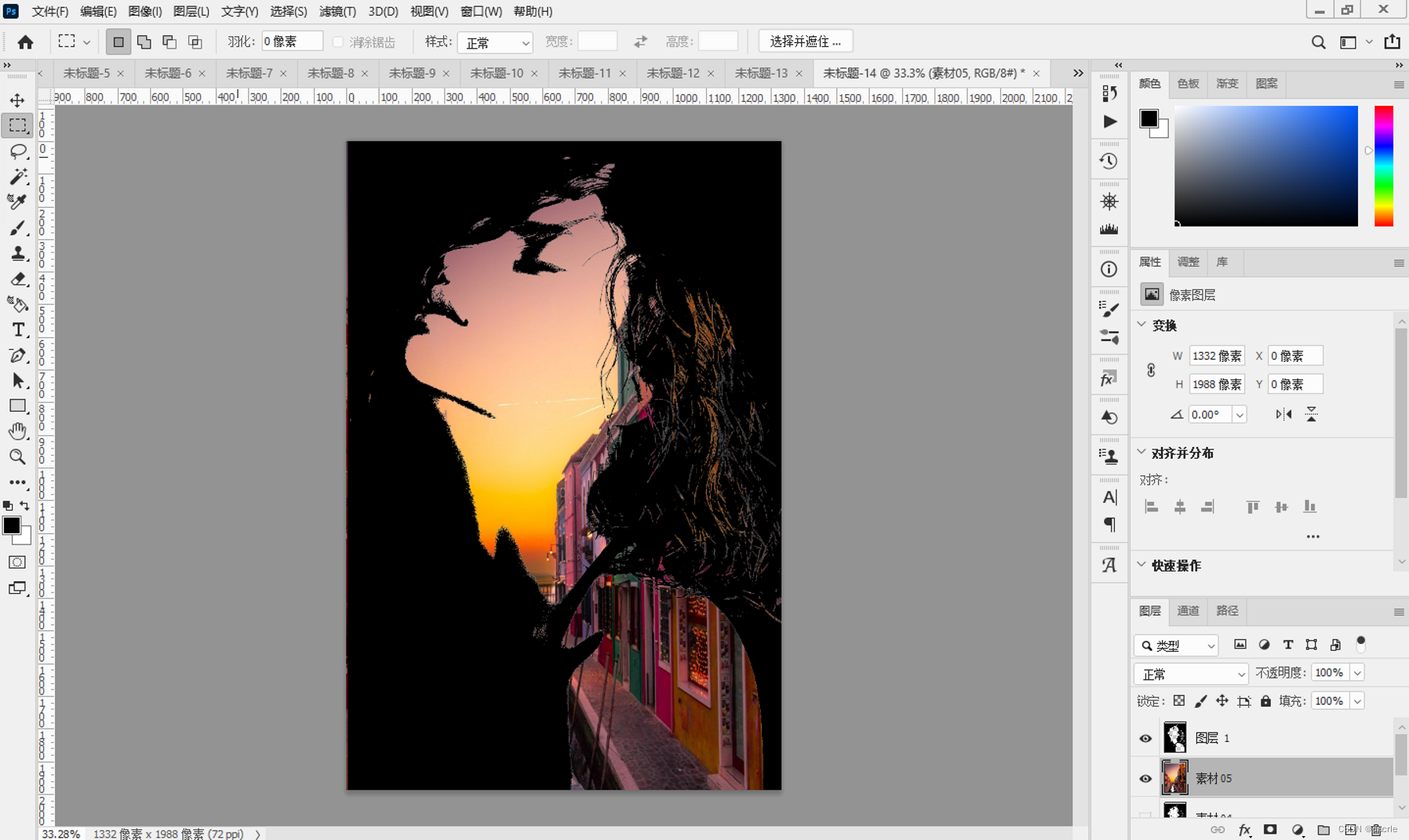Select the Type tool
Screen dimensions: 1409x840
click(x=17, y=329)
